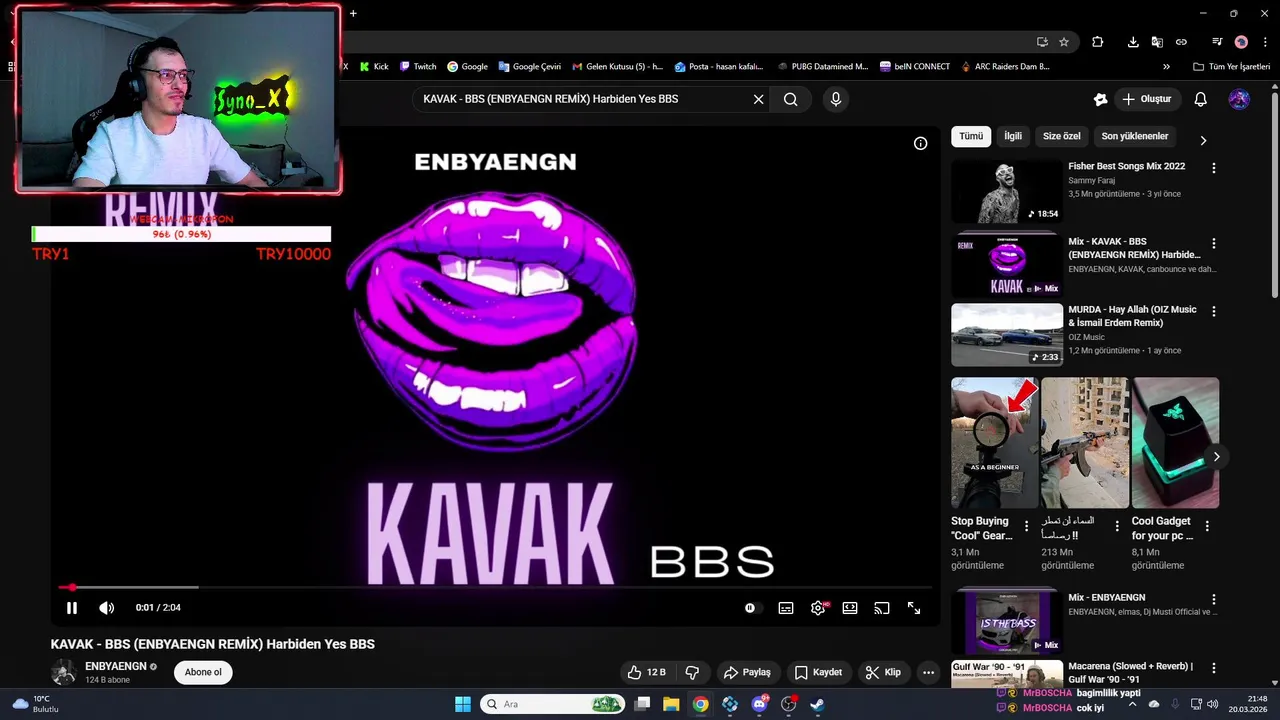Click Paylaş to share video
The height and width of the screenshot is (720, 1280).
pos(748,672)
